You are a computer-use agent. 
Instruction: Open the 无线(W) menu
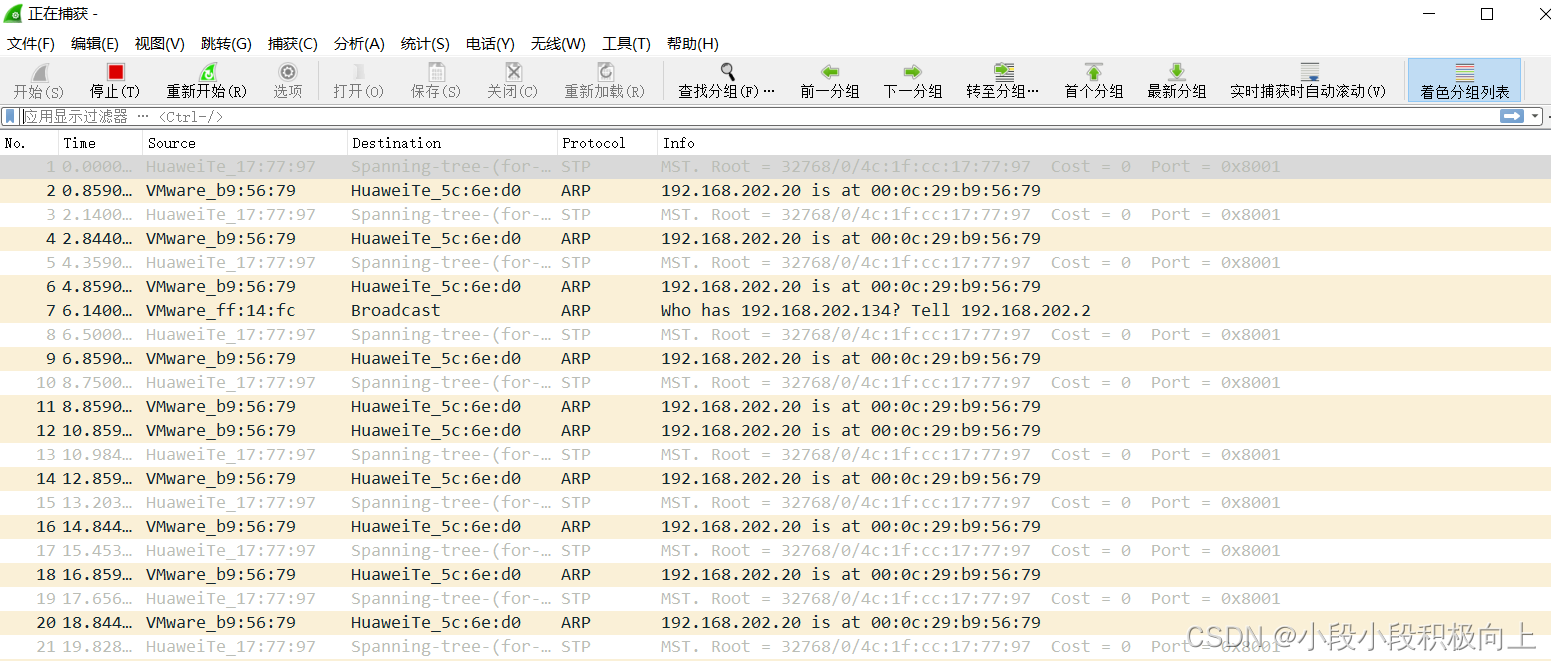tap(558, 44)
